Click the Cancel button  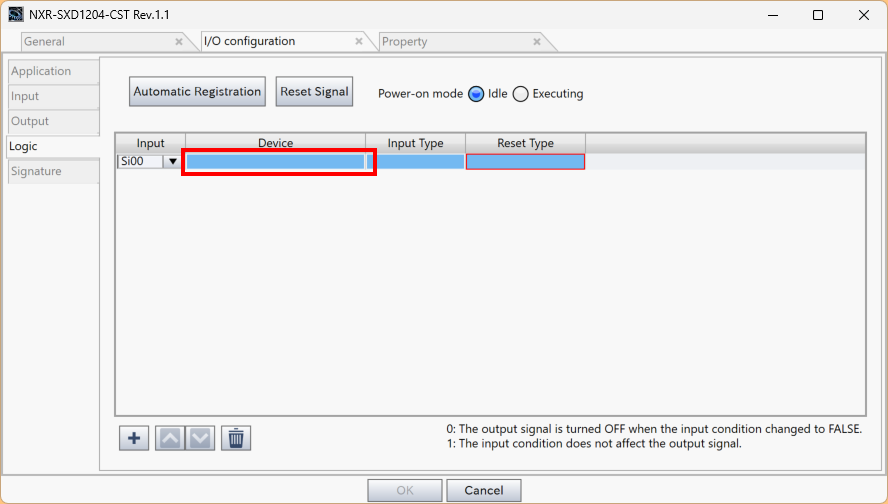tap(484, 490)
